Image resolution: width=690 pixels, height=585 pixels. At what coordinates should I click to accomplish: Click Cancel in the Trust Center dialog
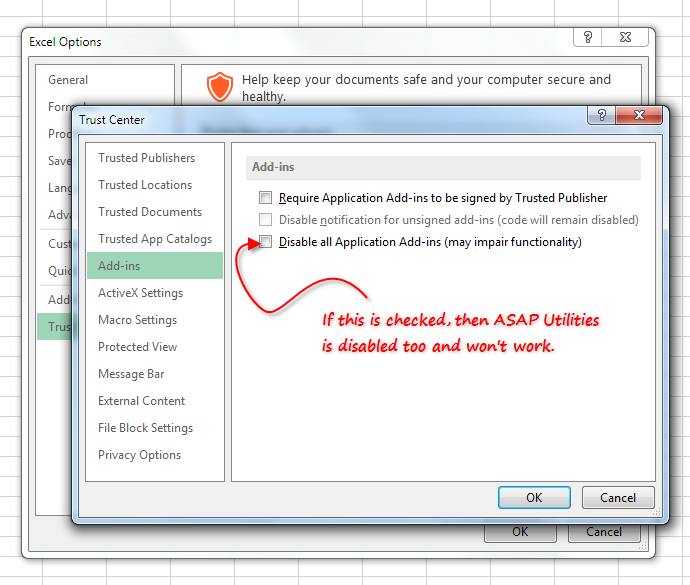pos(618,497)
